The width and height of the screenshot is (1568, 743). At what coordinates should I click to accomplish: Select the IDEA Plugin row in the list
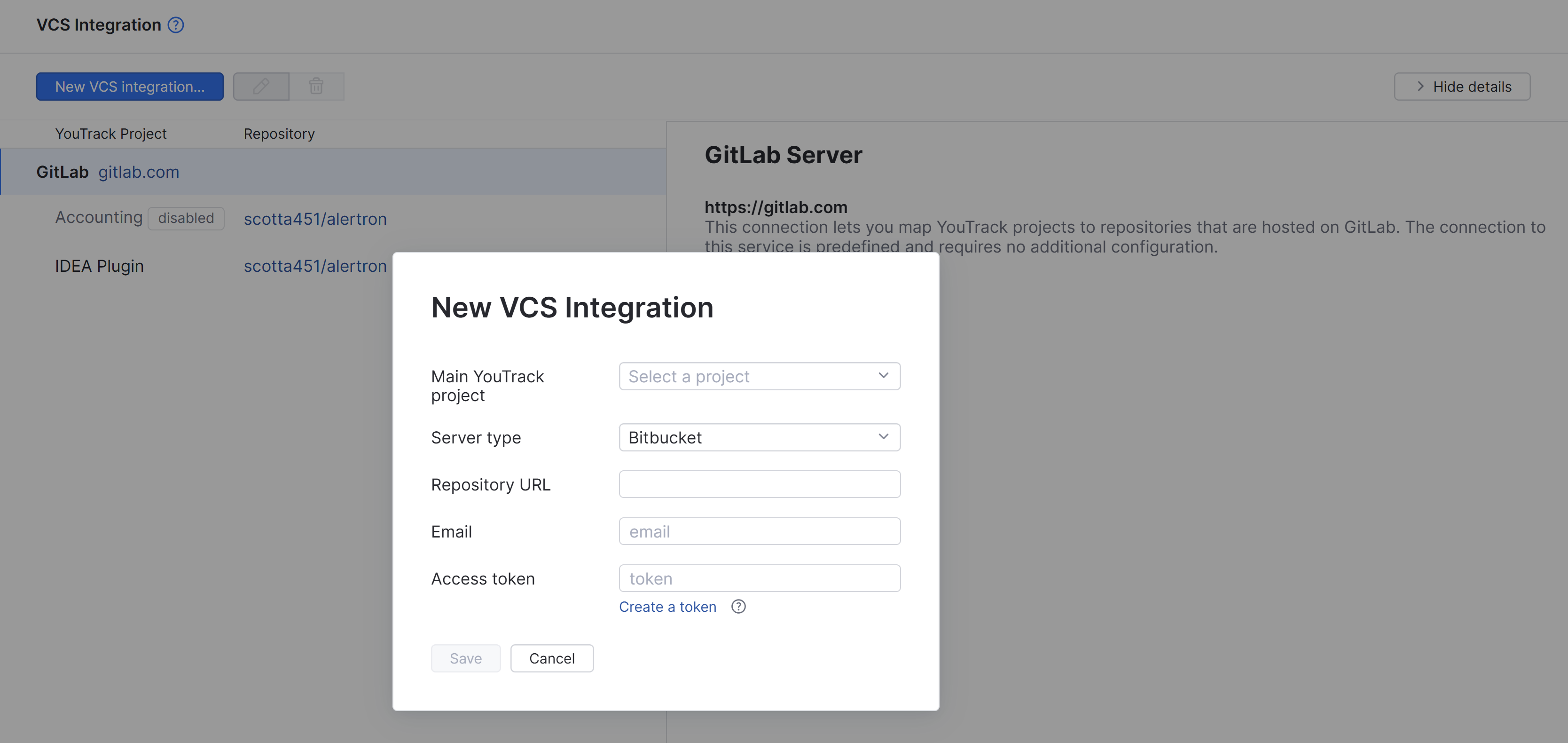99,266
